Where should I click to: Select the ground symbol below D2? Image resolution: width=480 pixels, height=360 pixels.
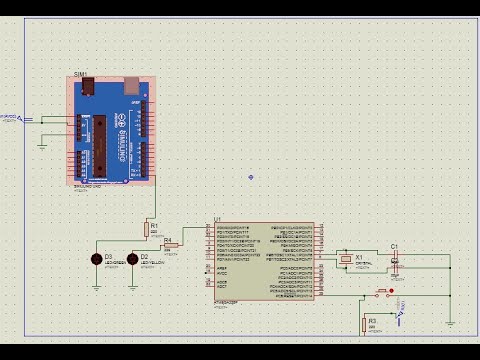coord(133,288)
